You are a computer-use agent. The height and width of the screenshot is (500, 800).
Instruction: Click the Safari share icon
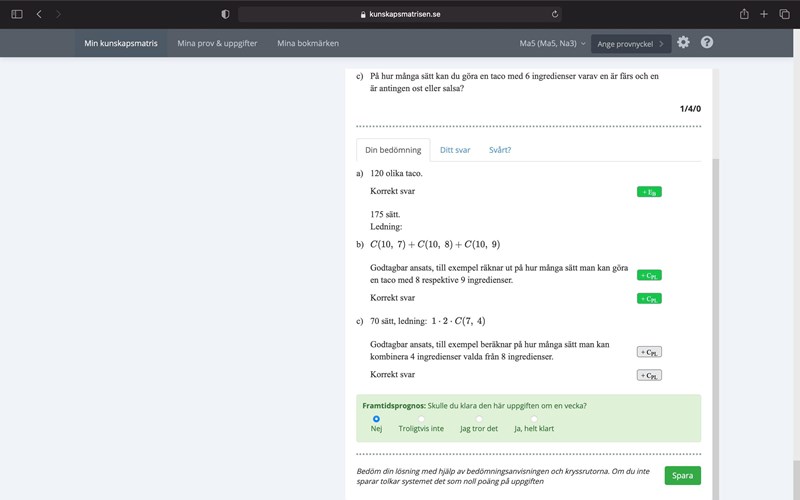[x=744, y=14]
